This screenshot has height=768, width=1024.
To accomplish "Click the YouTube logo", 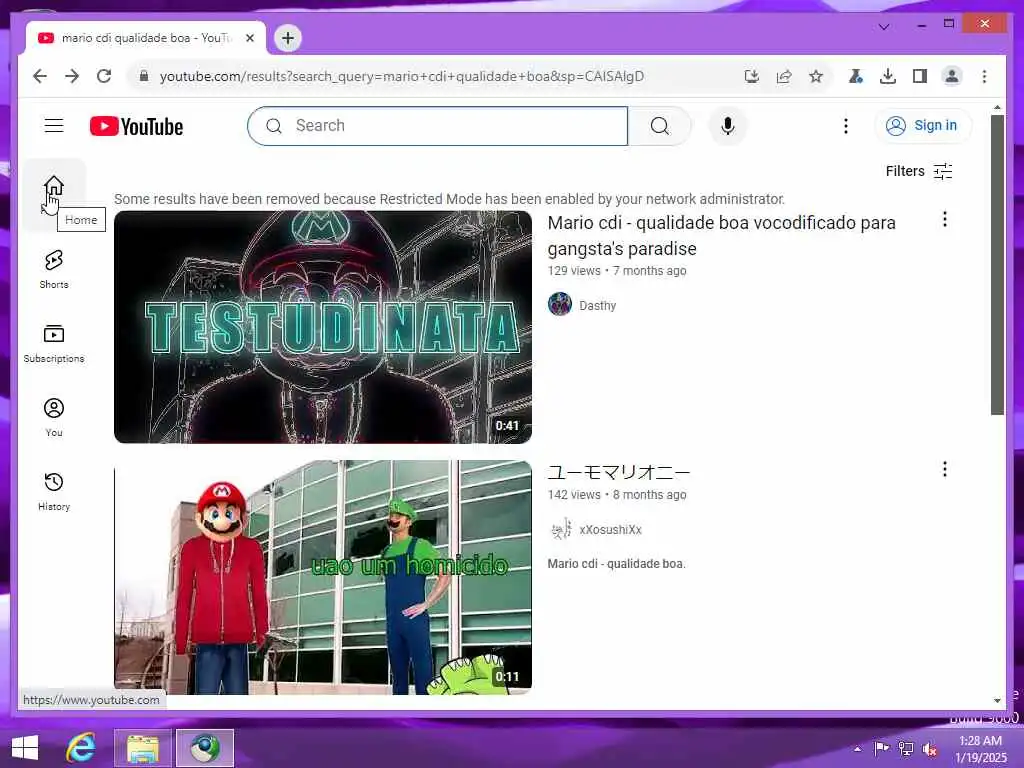I will click(x=136, y=126).
